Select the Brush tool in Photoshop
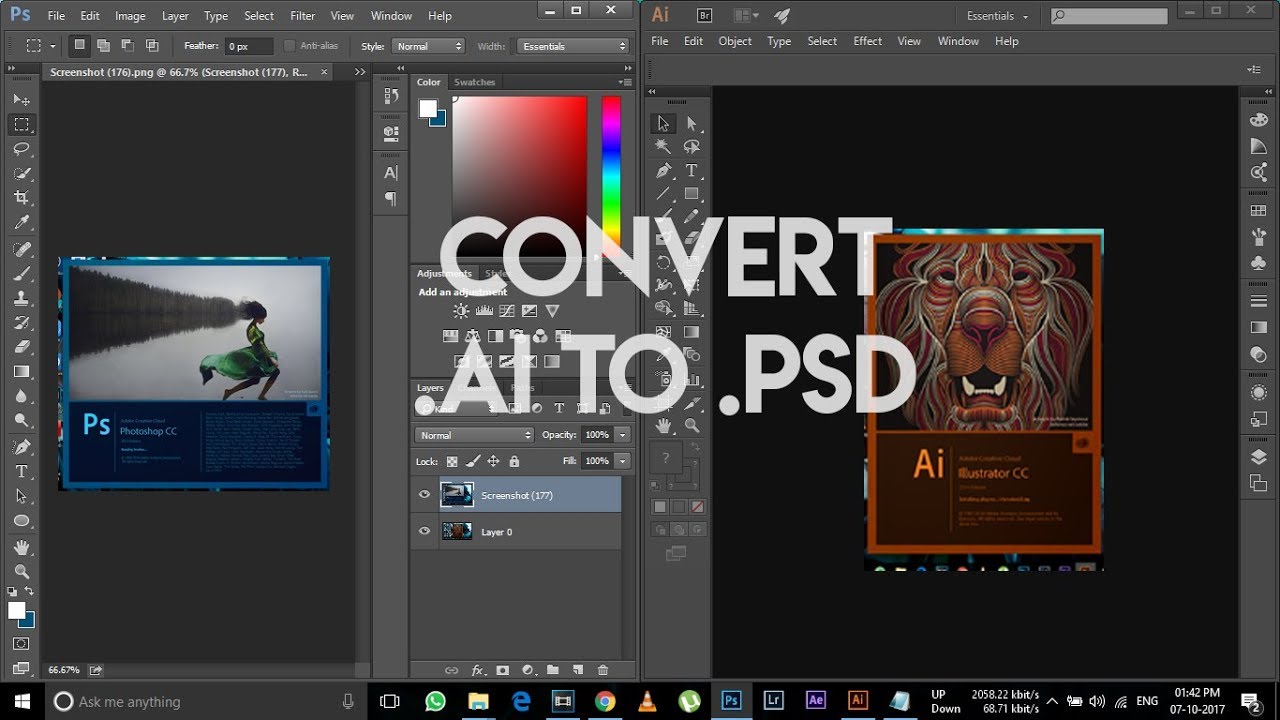The width and height of the screenshot is (1280, 720). [21, 274]
